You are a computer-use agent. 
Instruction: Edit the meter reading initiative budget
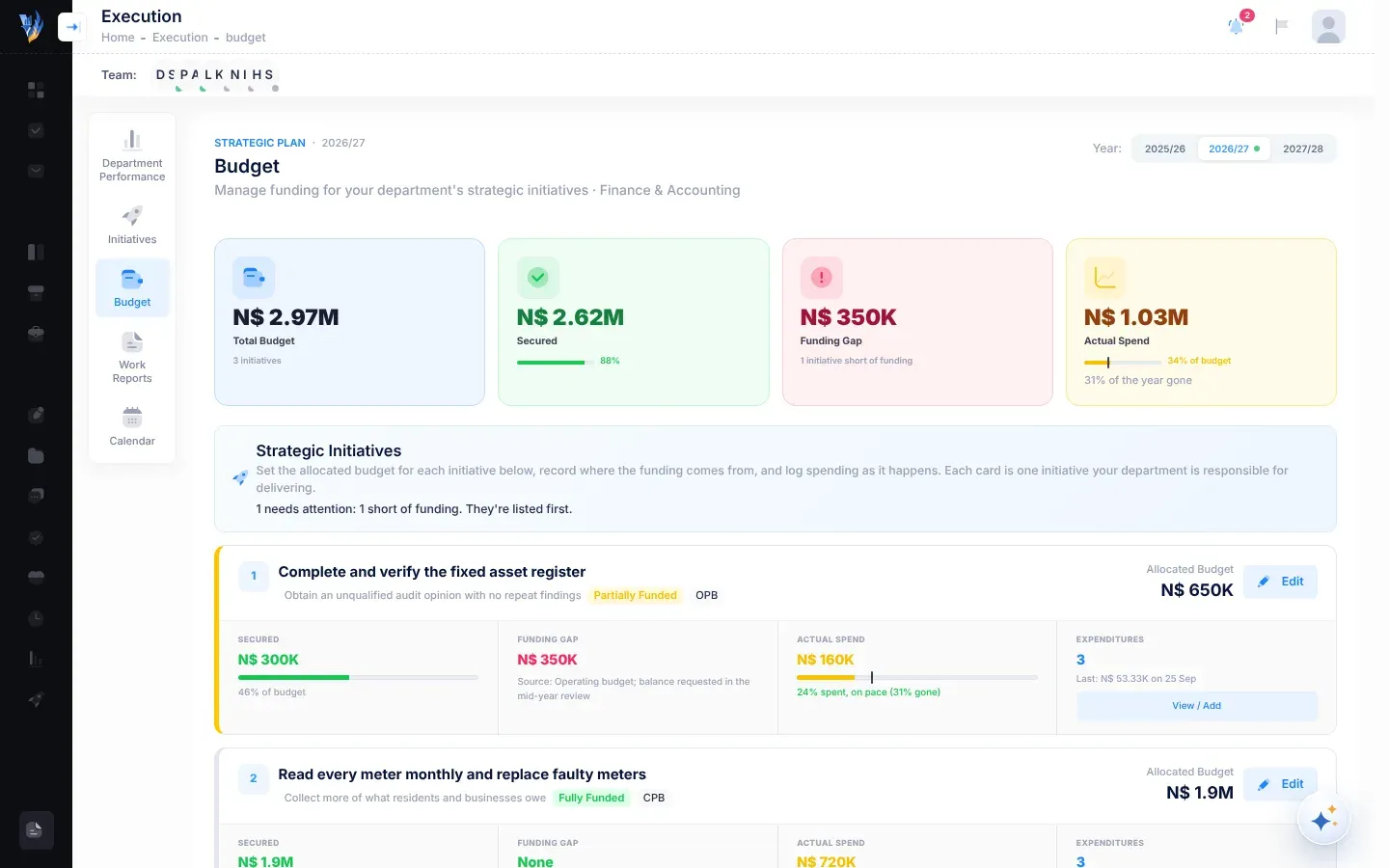1280,784
